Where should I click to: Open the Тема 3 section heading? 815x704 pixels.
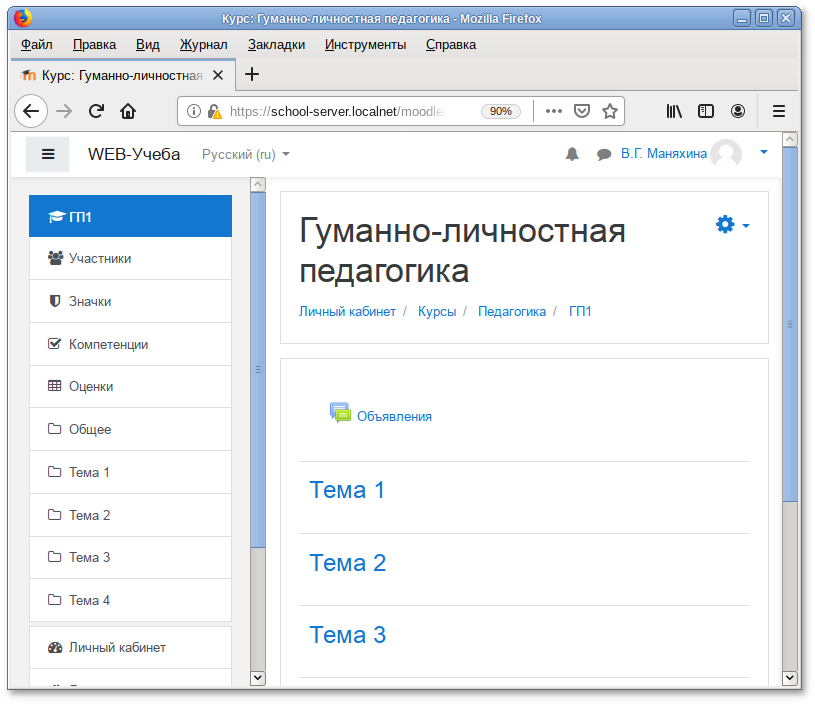tap(347, 635)
